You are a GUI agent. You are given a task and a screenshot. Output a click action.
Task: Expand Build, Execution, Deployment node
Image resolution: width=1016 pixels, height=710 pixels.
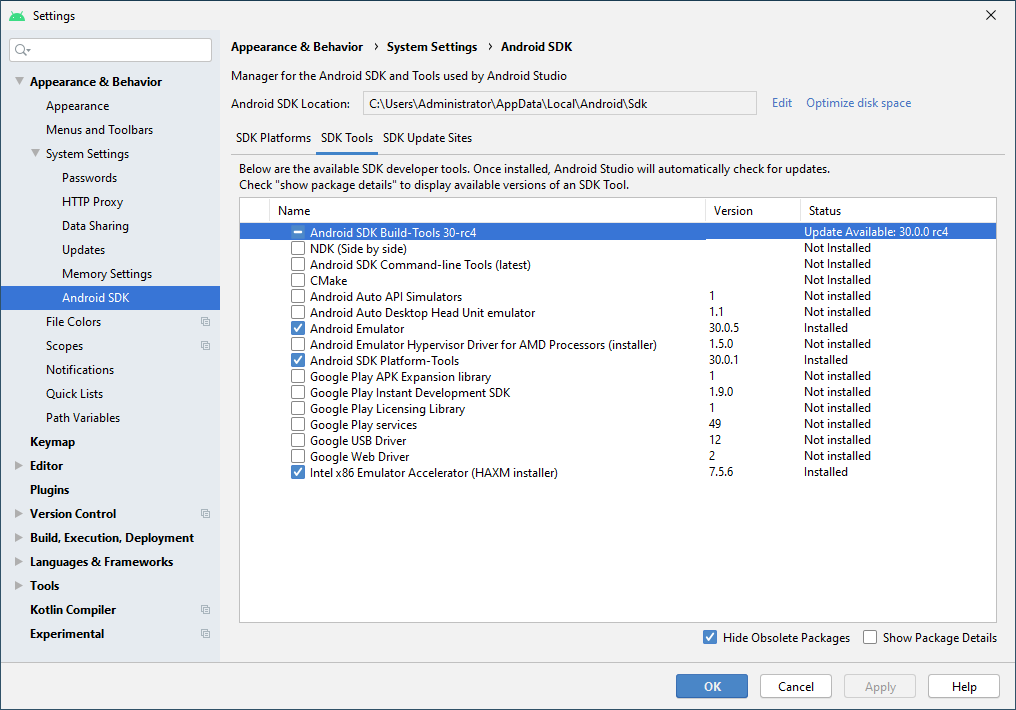(19, 538)
